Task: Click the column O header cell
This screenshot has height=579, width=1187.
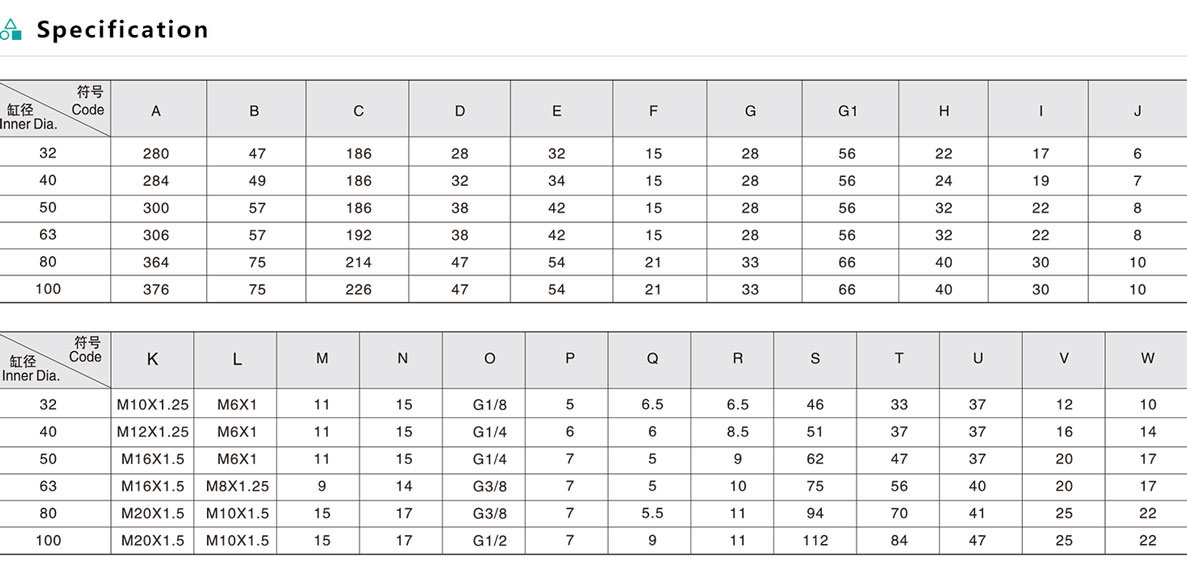Action: click(x=489, y=359)
